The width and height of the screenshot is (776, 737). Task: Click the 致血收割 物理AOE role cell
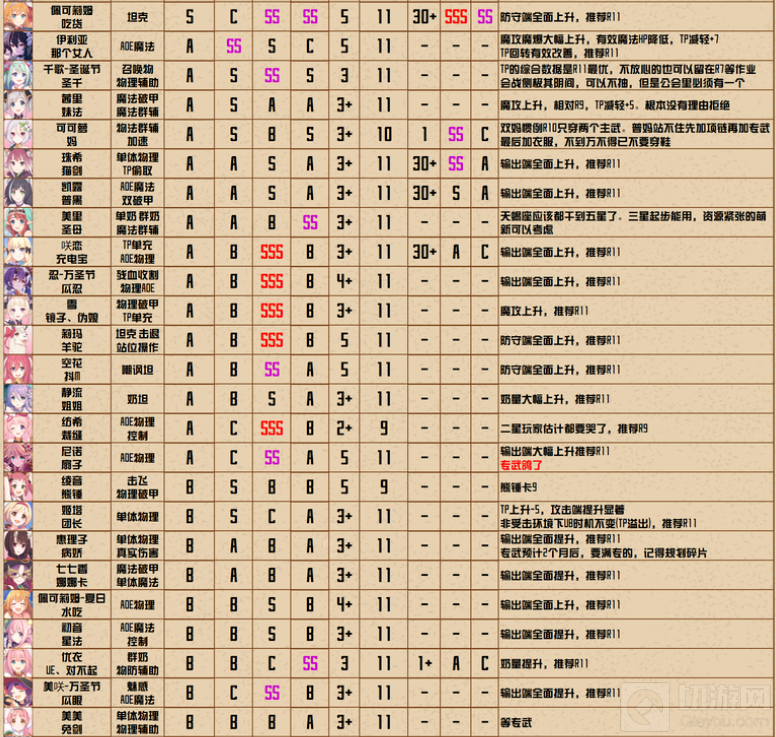[x=138, y=282]
